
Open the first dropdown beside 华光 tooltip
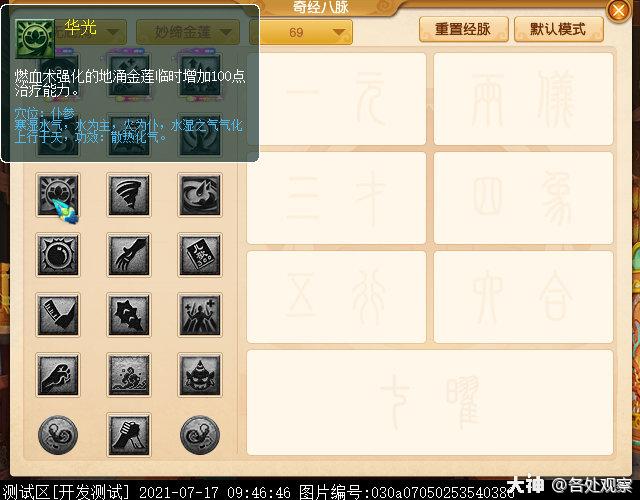91,32
